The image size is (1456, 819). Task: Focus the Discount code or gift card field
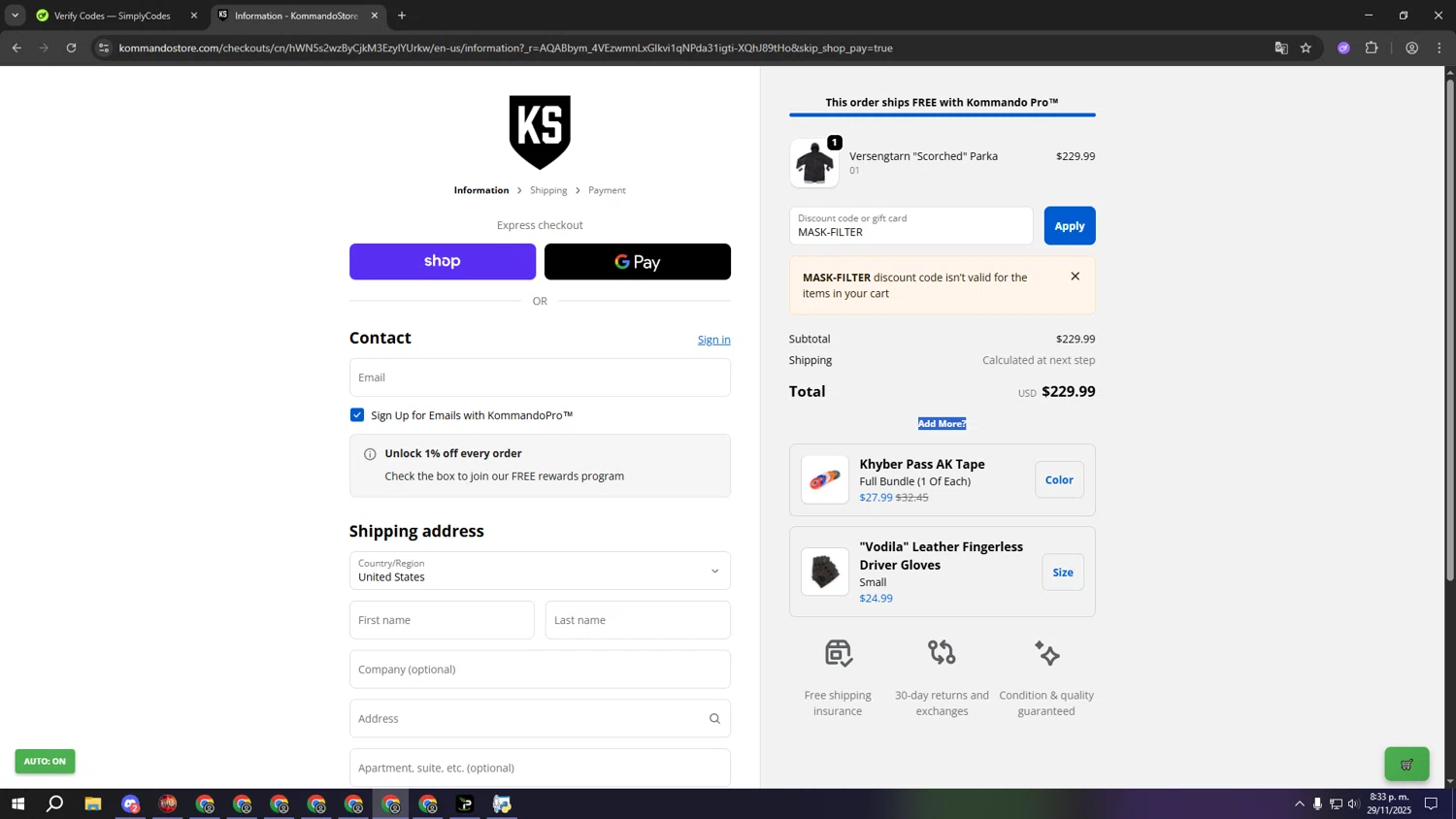(911, 226)
